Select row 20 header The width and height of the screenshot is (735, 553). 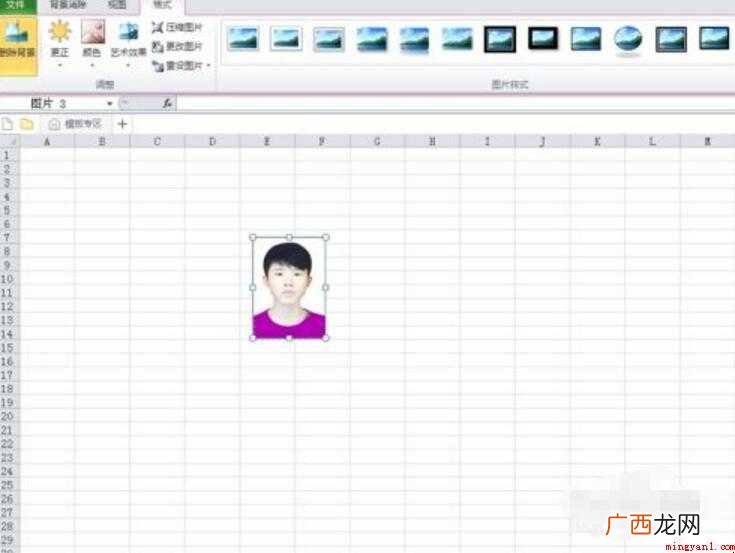click(7, 416)
